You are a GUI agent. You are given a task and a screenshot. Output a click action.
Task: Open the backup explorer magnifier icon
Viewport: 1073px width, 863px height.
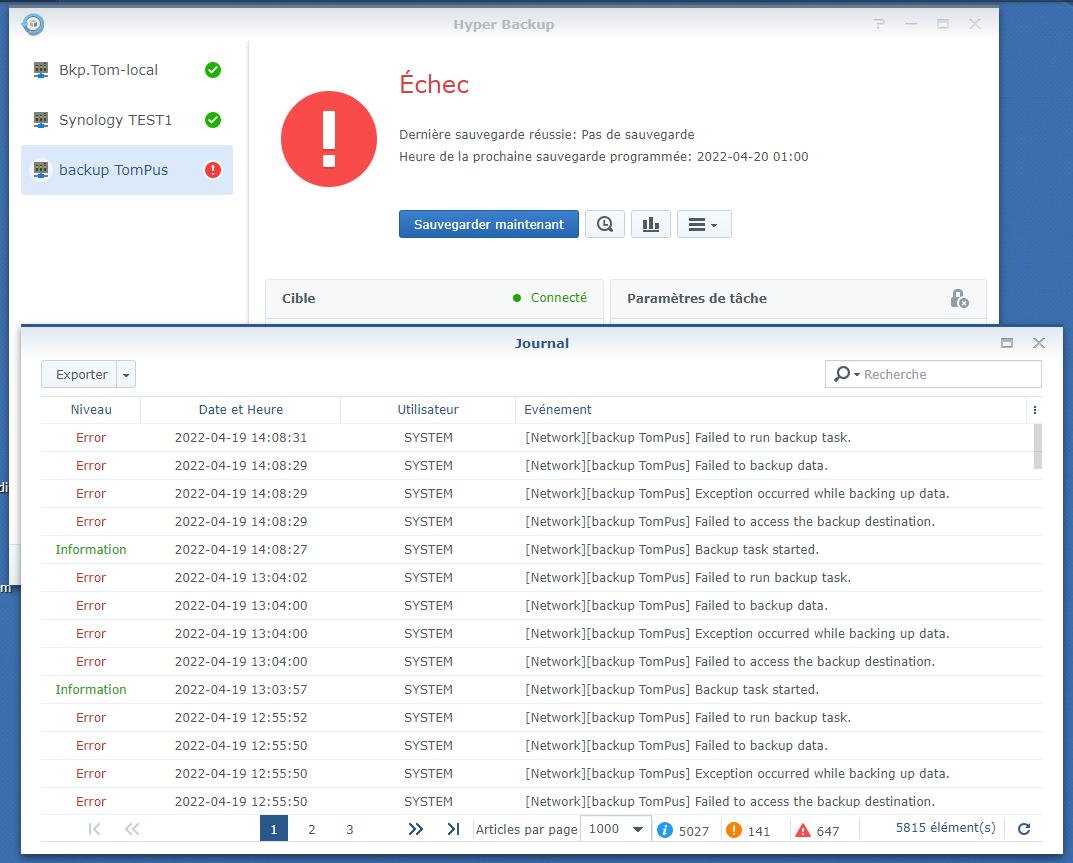(x=605, y=225)
